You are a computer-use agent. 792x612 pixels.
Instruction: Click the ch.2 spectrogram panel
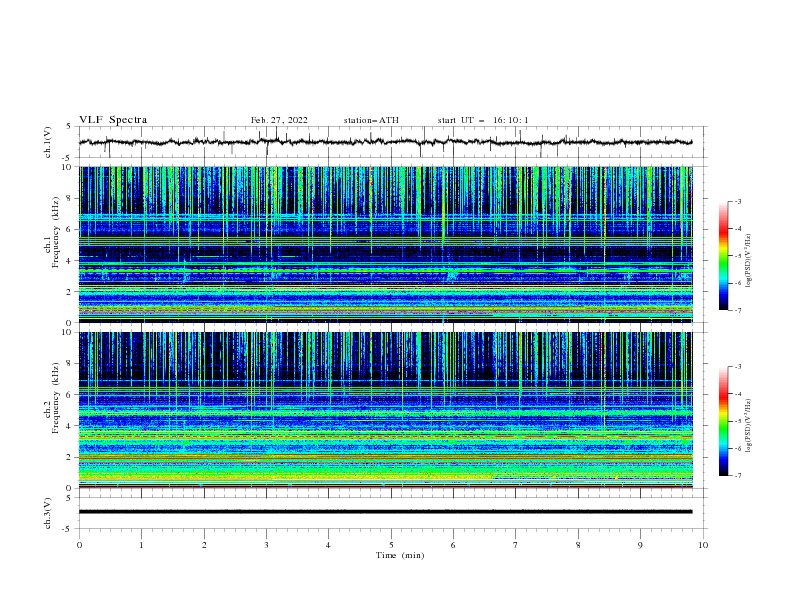(x=385, y=410)
